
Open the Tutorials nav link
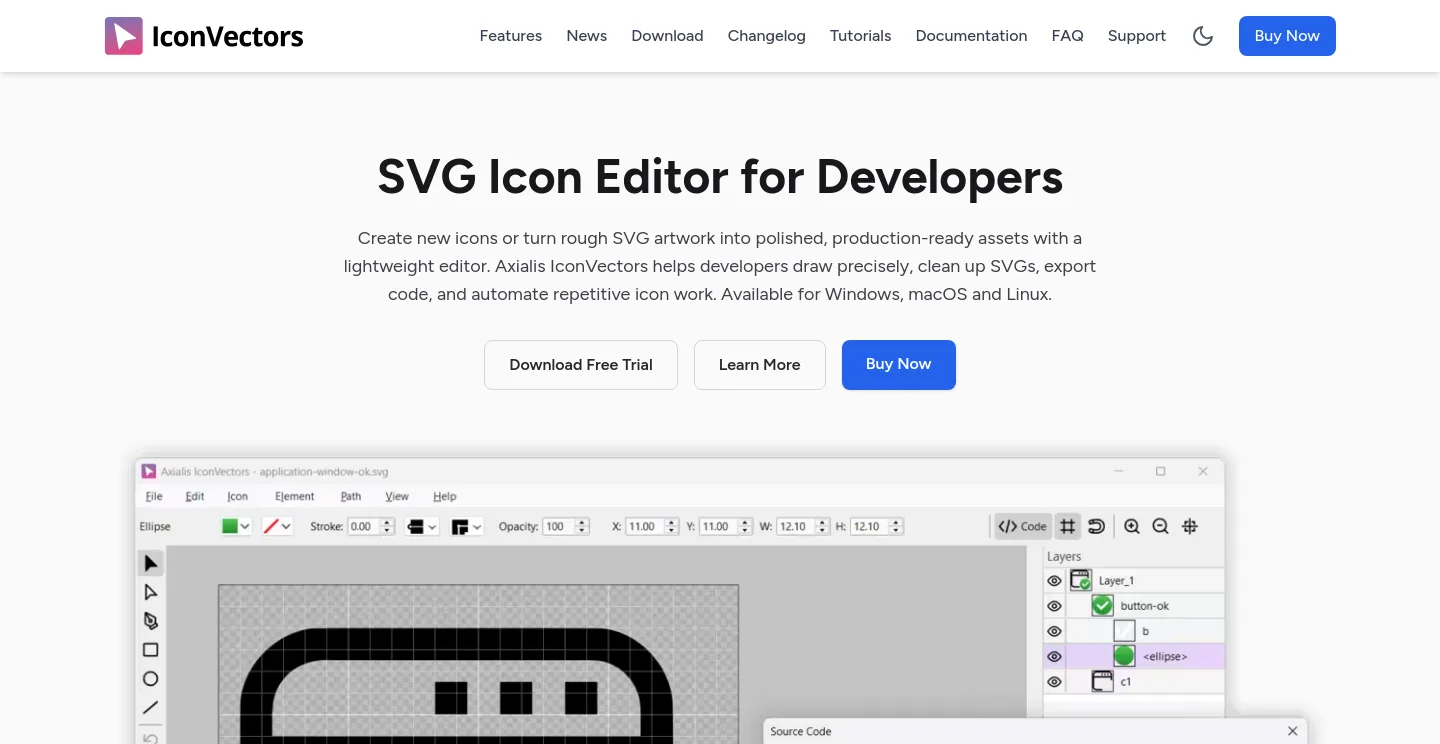coord(861,36)
